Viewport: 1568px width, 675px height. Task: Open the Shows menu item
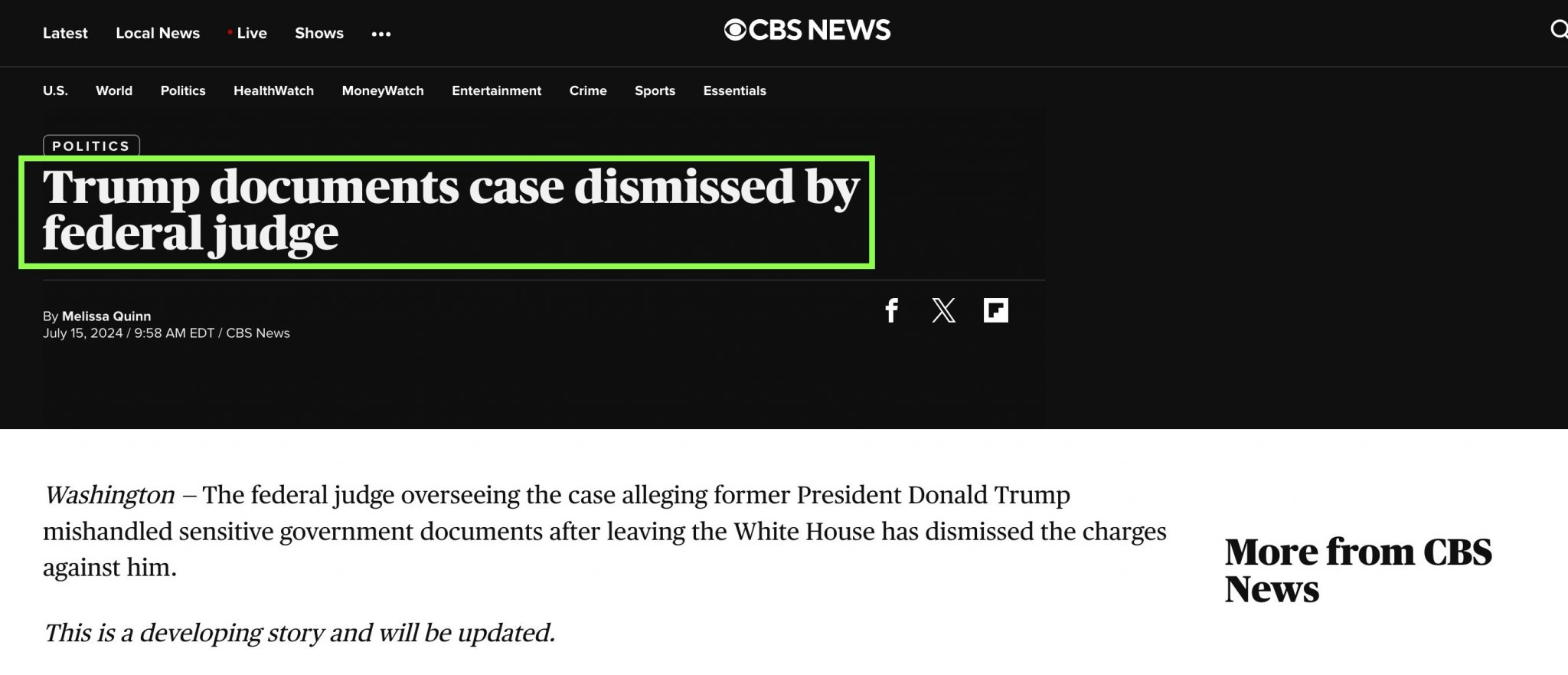coord(319,33)
